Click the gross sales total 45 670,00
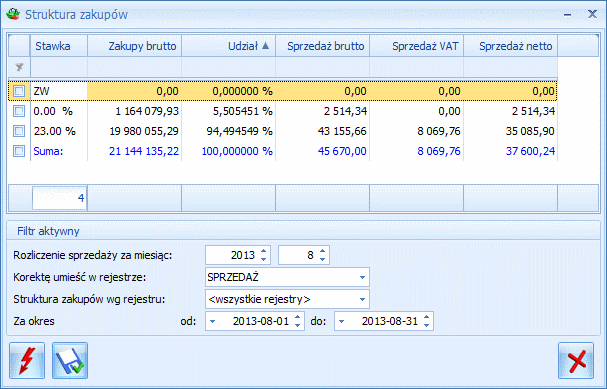 (342, 151)
